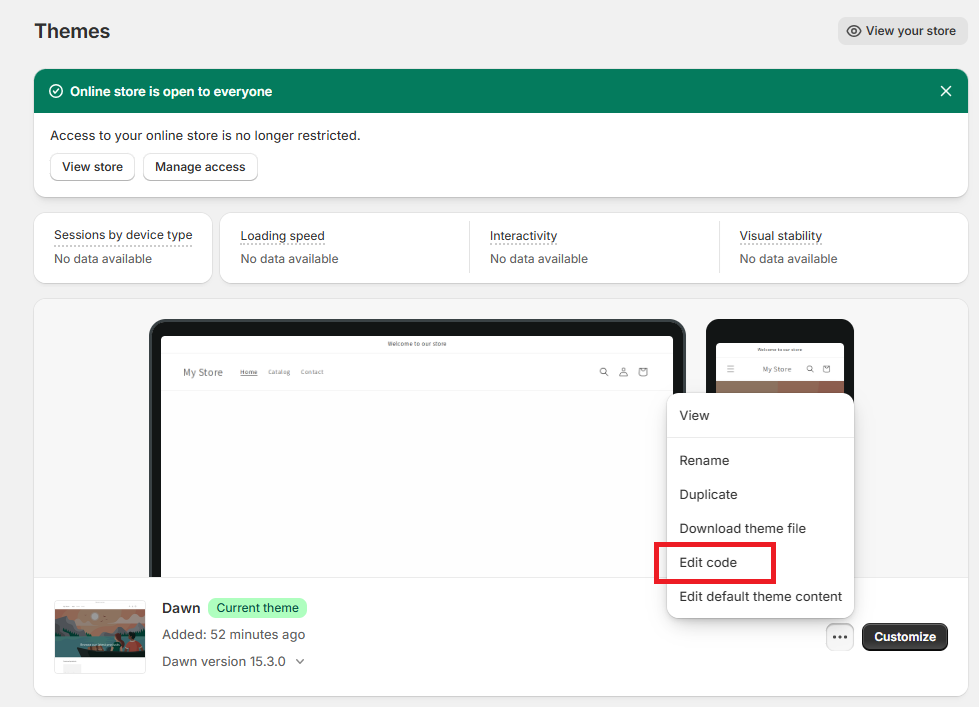Choose Download theme file option
This screenshot has height=707, width=979.
(742, 528)
